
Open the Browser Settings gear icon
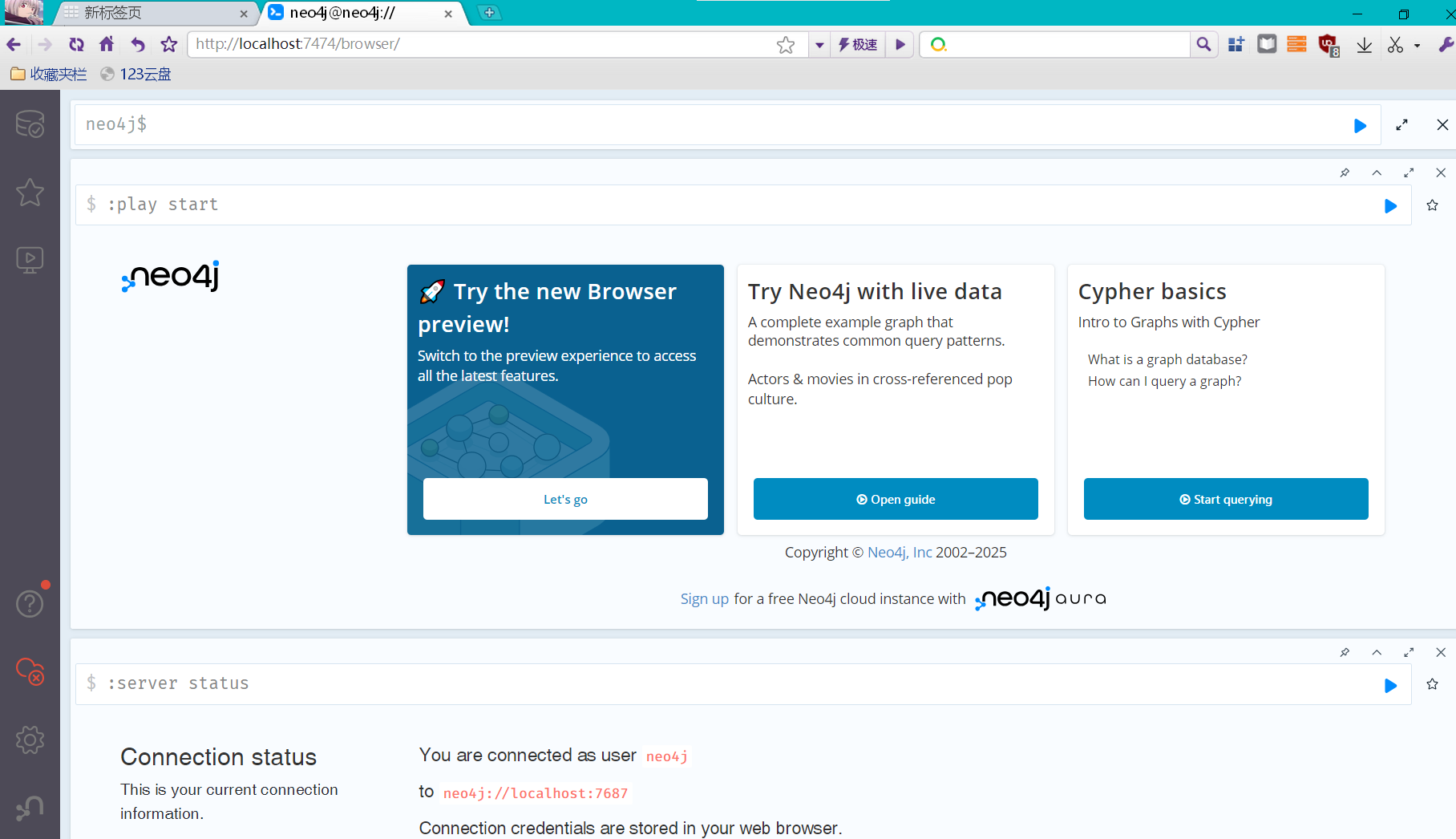coord(30,740)
